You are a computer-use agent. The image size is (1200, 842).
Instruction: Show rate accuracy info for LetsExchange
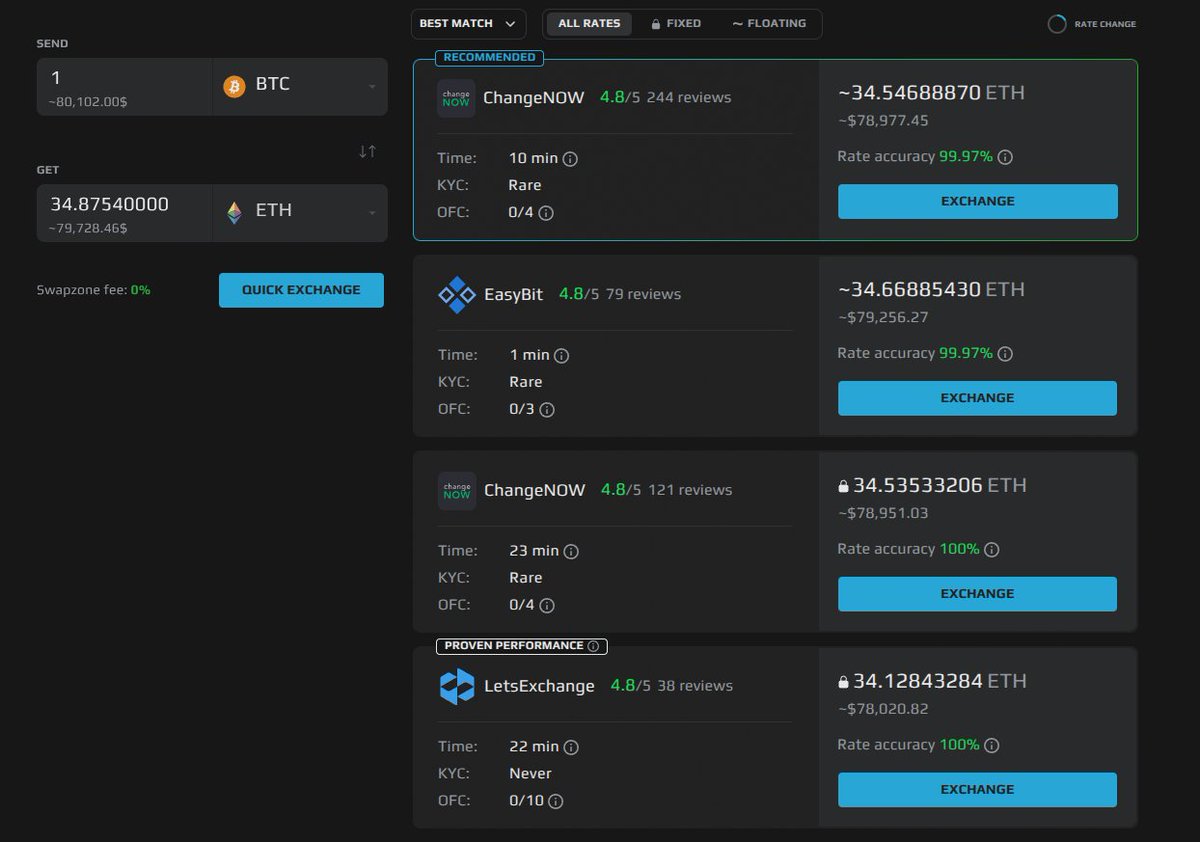(991, 745)
